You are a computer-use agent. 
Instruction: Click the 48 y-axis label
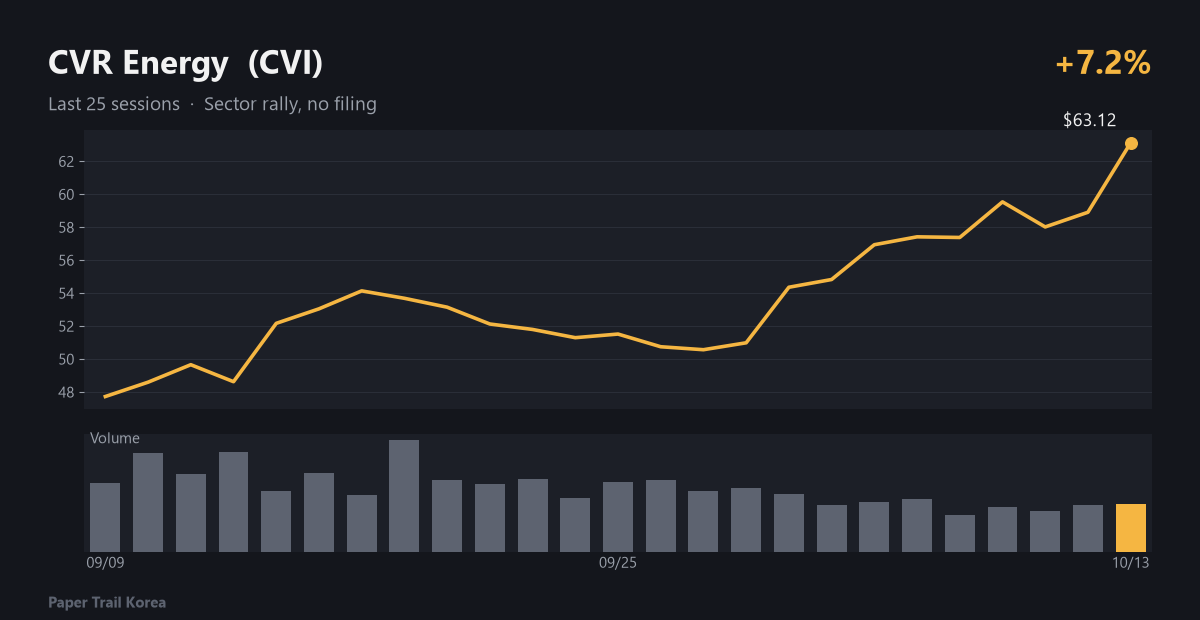[67, 393]
